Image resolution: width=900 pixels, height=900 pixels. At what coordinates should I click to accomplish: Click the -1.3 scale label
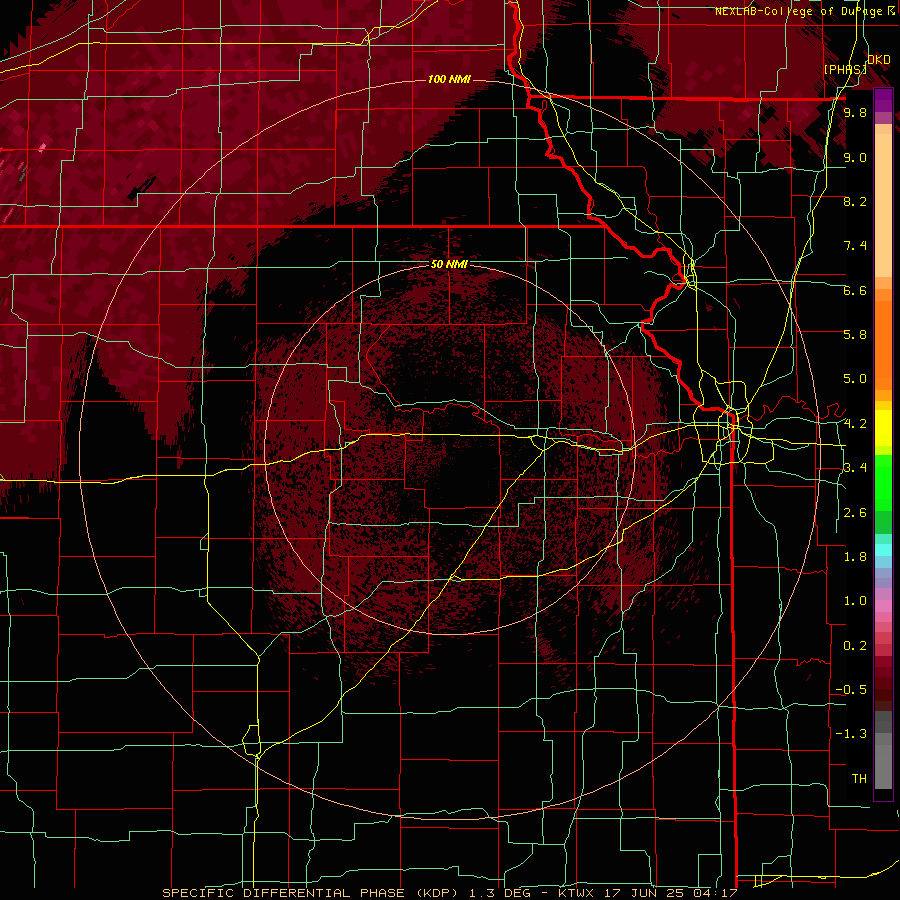click(x=851, y=734)
